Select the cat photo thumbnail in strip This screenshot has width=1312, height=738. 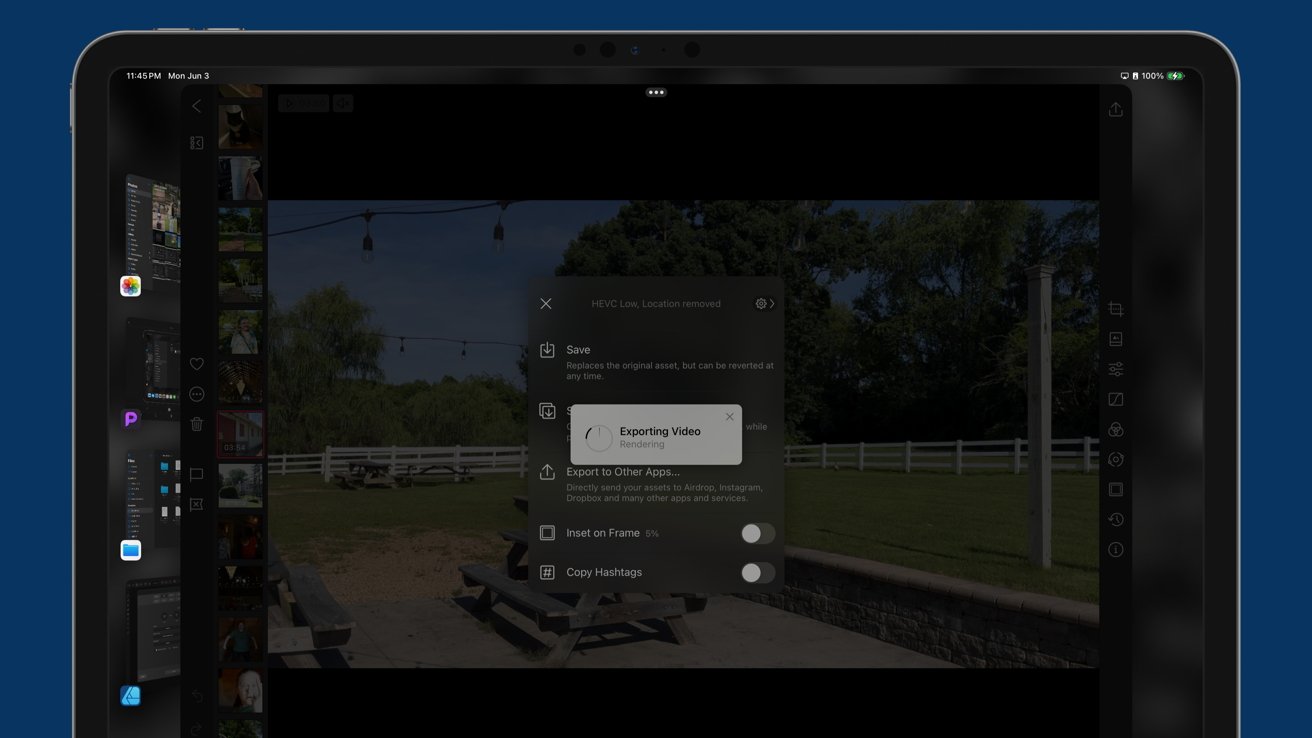(241, 127)
